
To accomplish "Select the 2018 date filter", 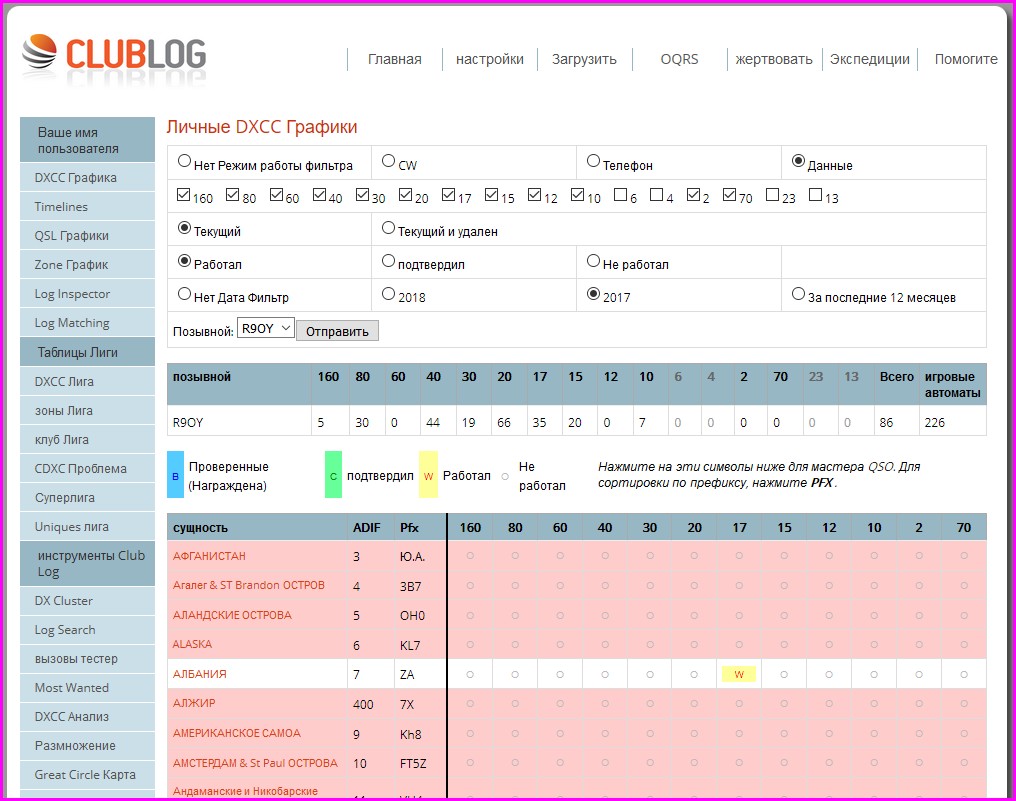I will tap(389, 294).
